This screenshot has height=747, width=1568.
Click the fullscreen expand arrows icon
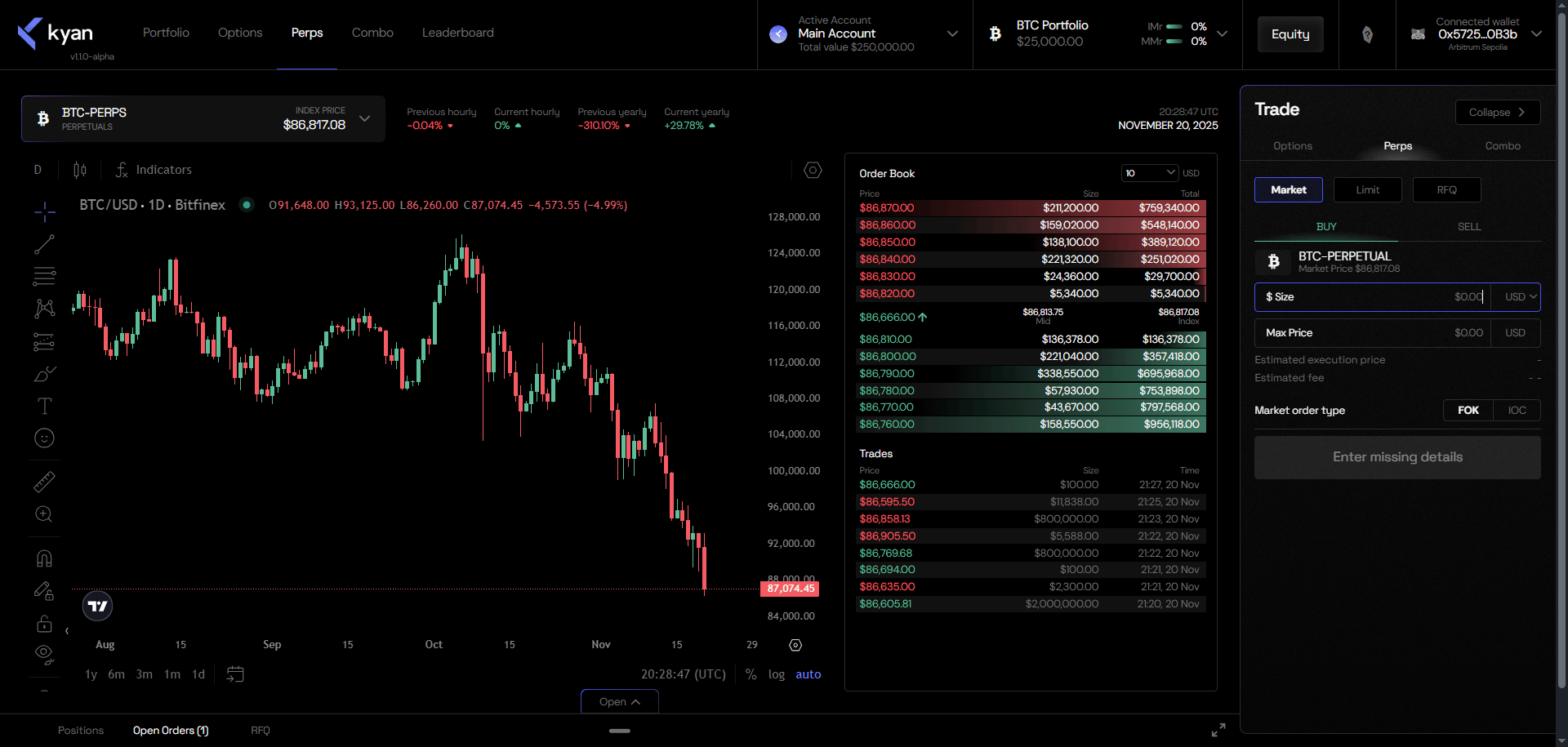pyautogui.click(x=1218, y=730)
